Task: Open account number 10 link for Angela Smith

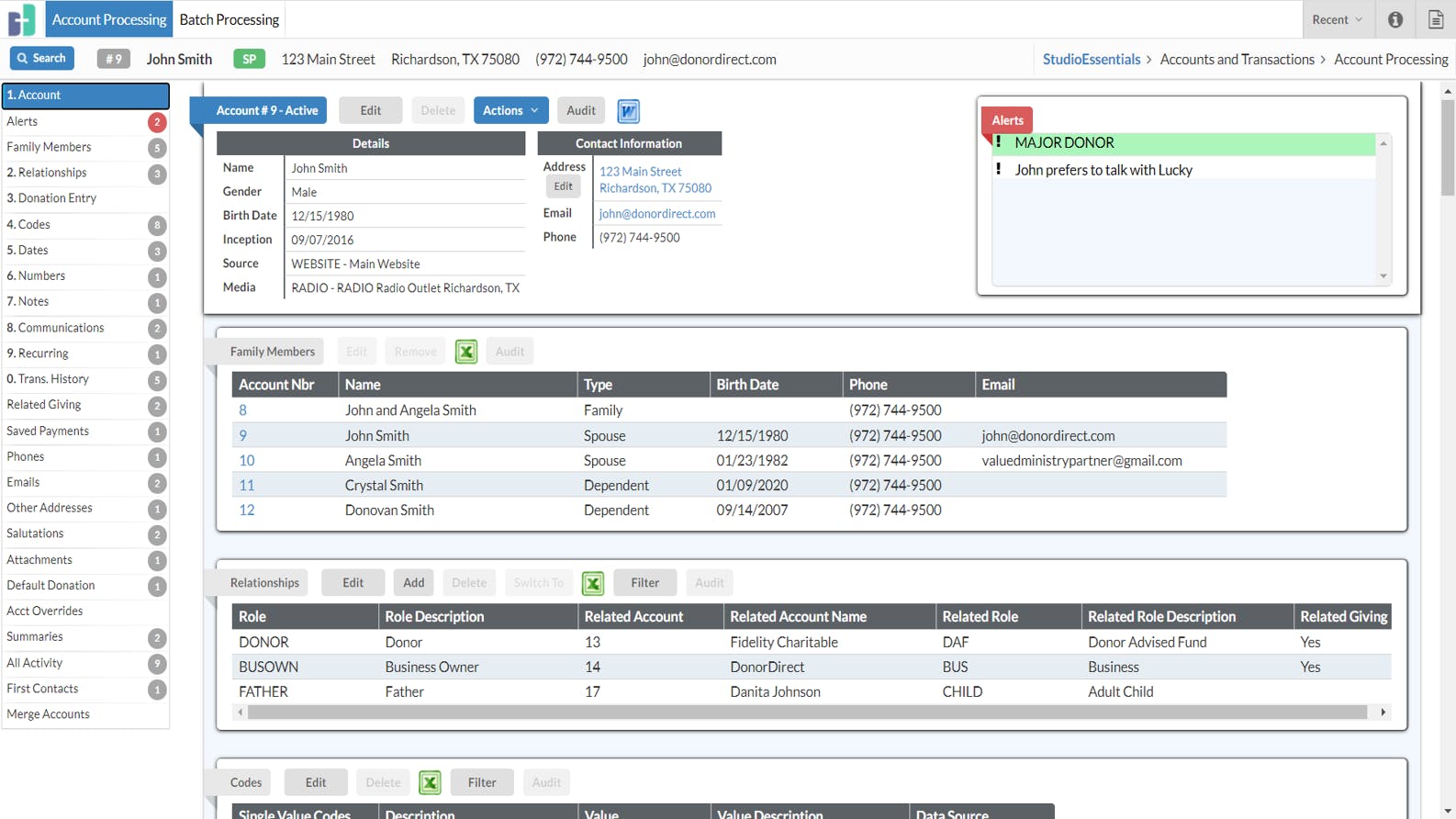Action: point(247,461)
